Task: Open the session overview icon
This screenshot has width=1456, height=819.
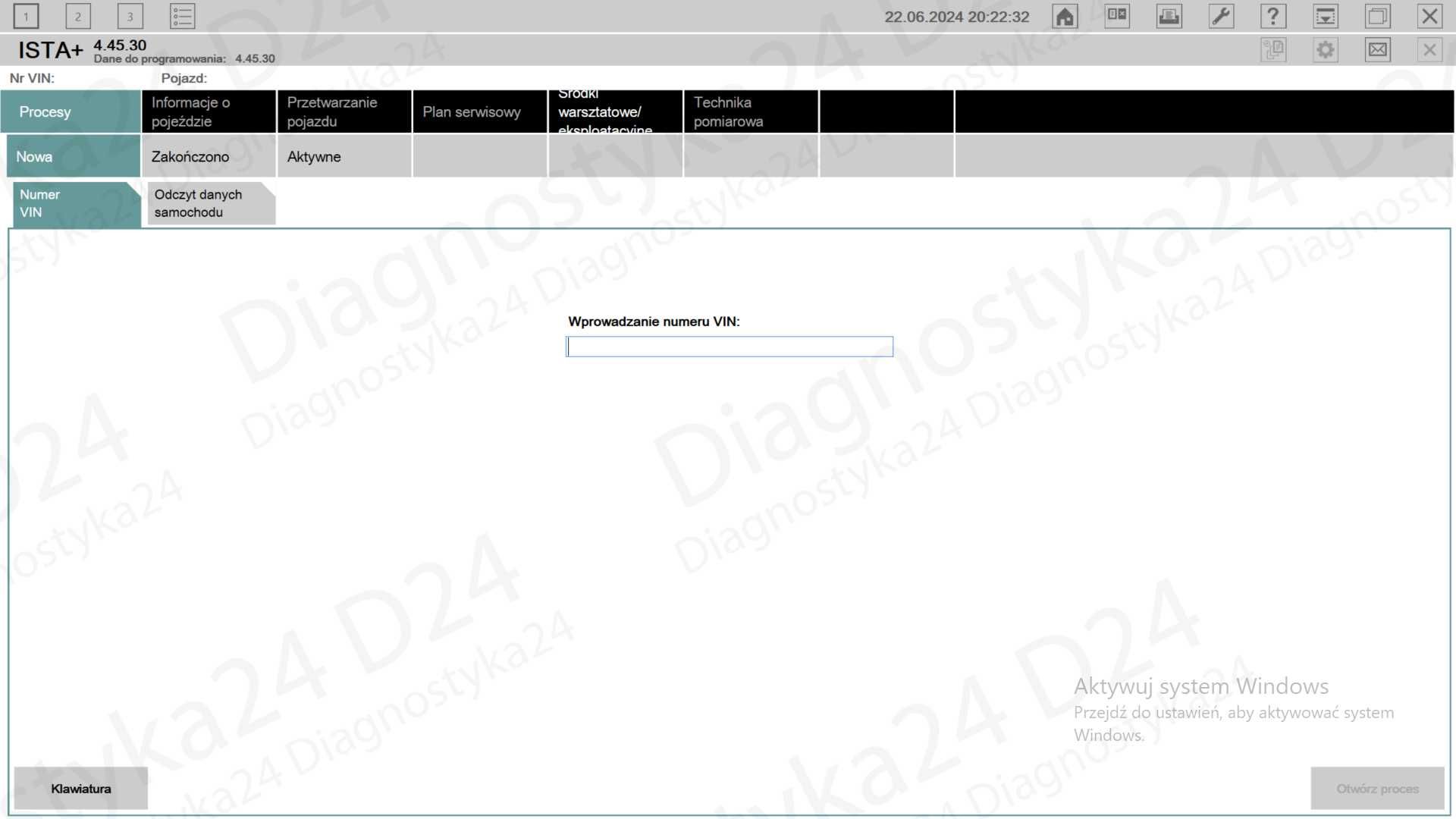Action: [x=1117, y=16]
